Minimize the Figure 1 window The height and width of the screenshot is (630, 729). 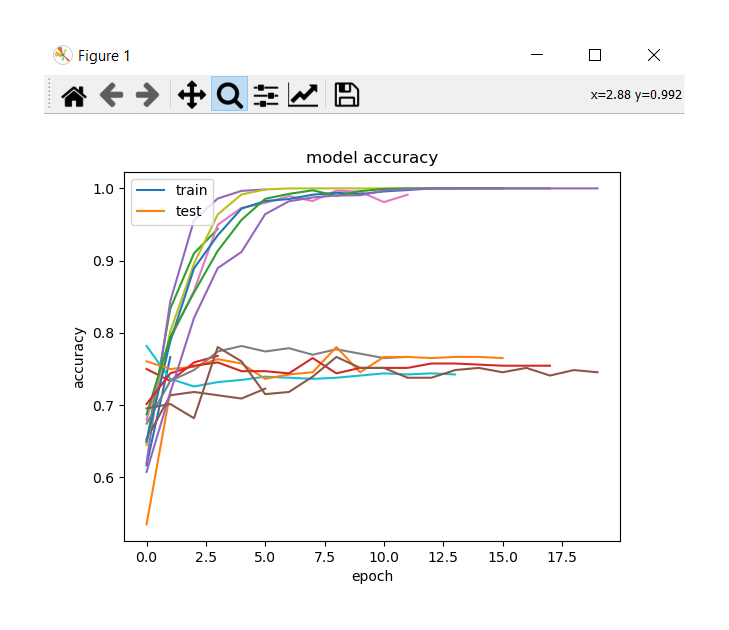click(537, 55)
